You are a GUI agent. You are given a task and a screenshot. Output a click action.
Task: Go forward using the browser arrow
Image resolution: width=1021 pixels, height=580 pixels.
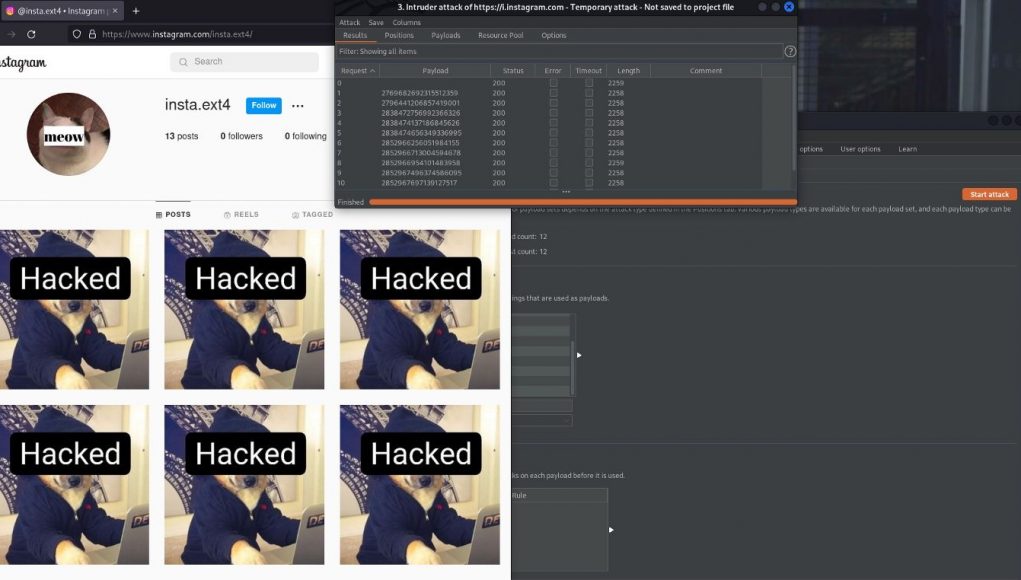(x=11, y=34)
